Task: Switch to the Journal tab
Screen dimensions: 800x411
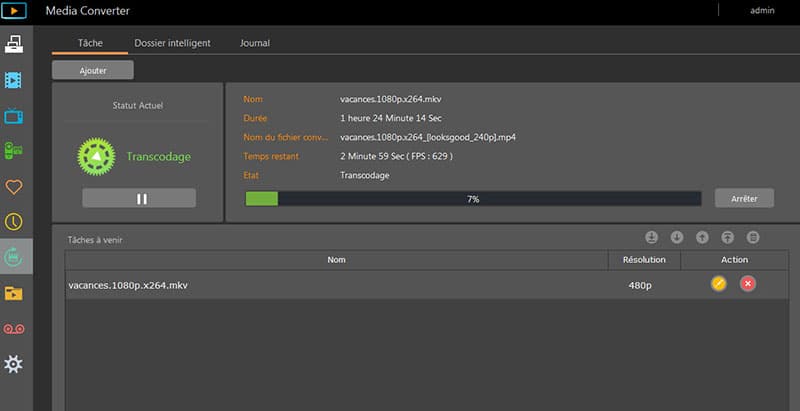Action: point(255,43)
